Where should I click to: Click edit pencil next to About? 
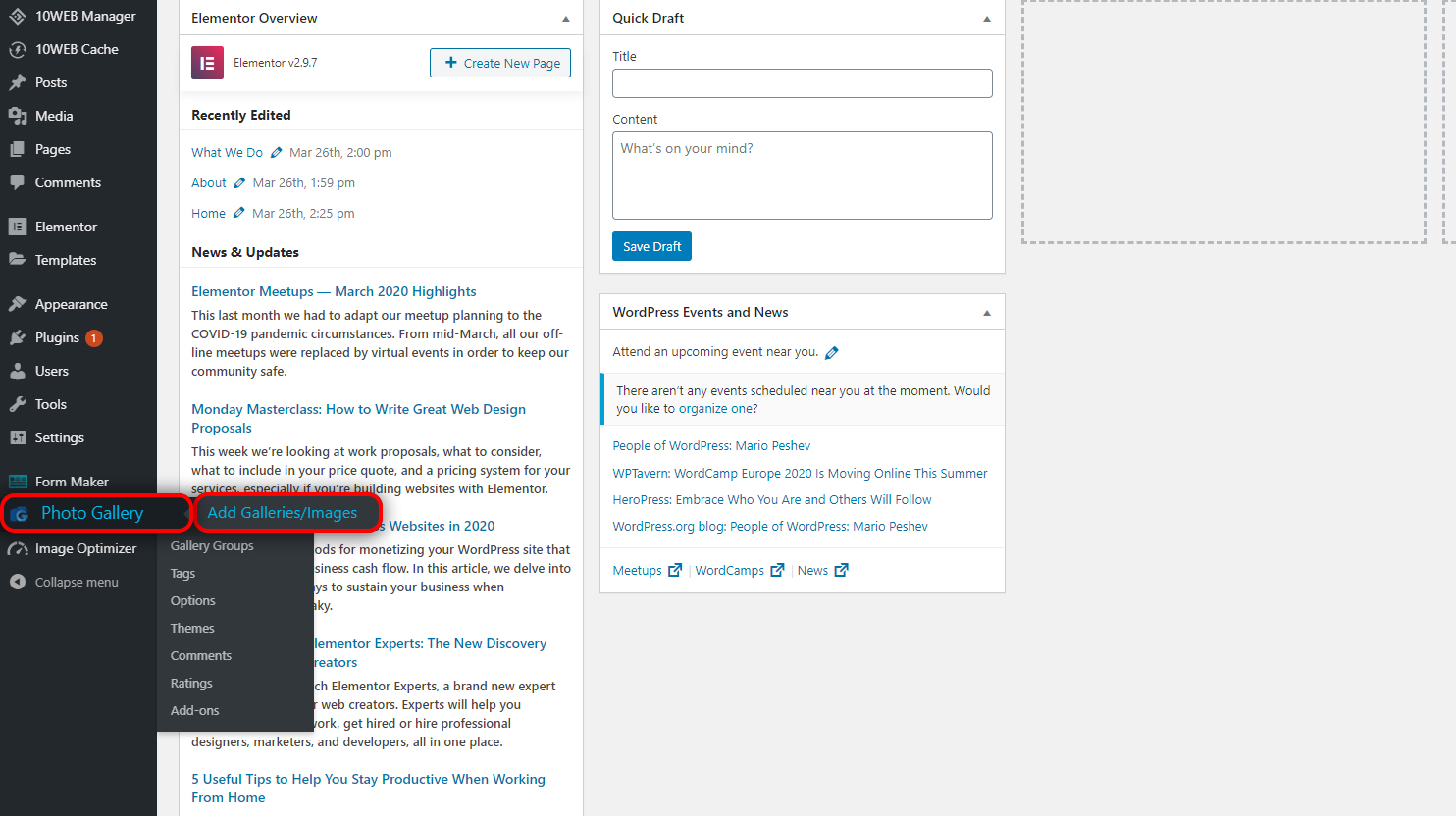pos(239,182)
